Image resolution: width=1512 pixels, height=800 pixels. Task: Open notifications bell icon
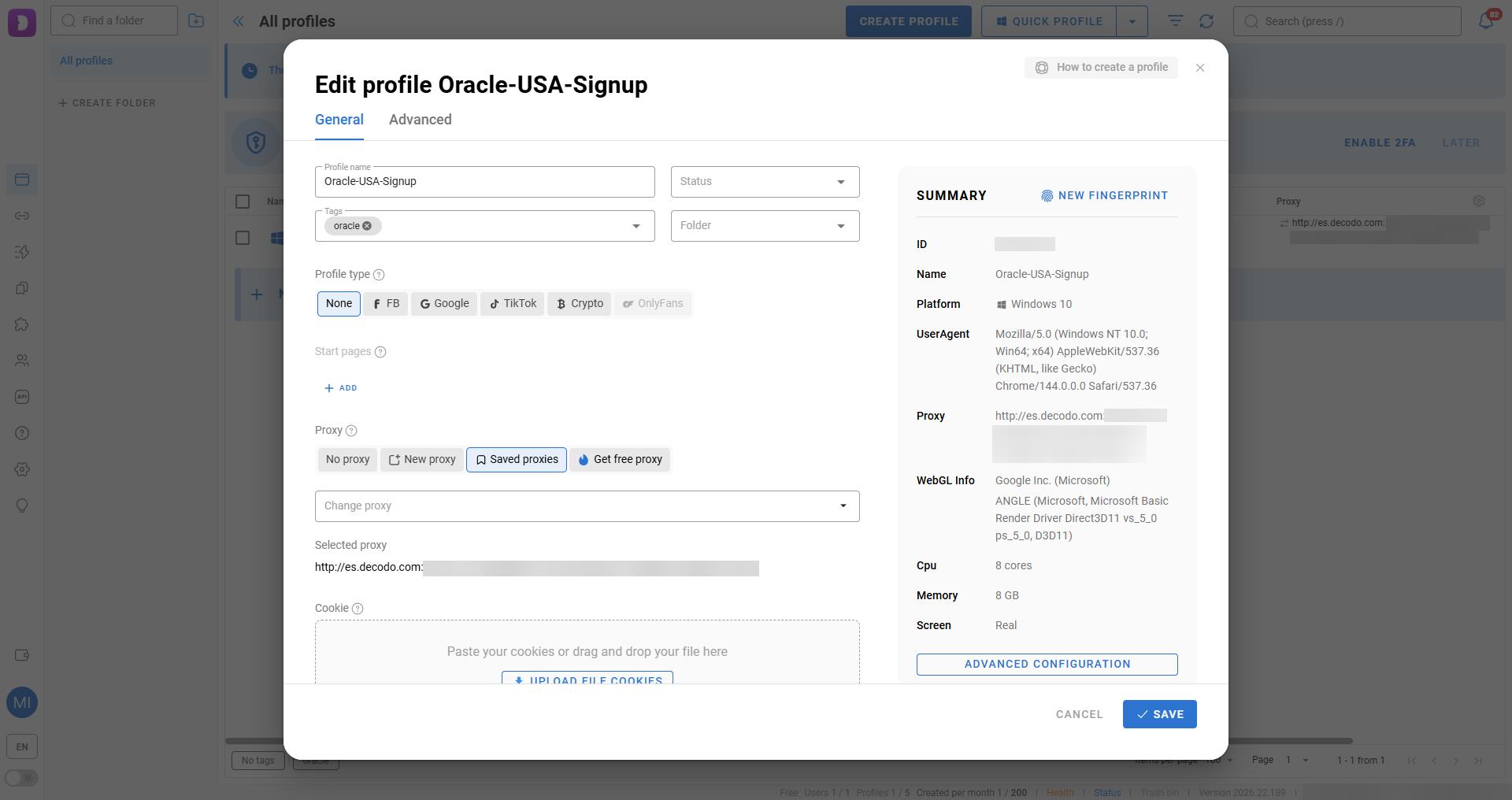click(x=1485, y=21)
